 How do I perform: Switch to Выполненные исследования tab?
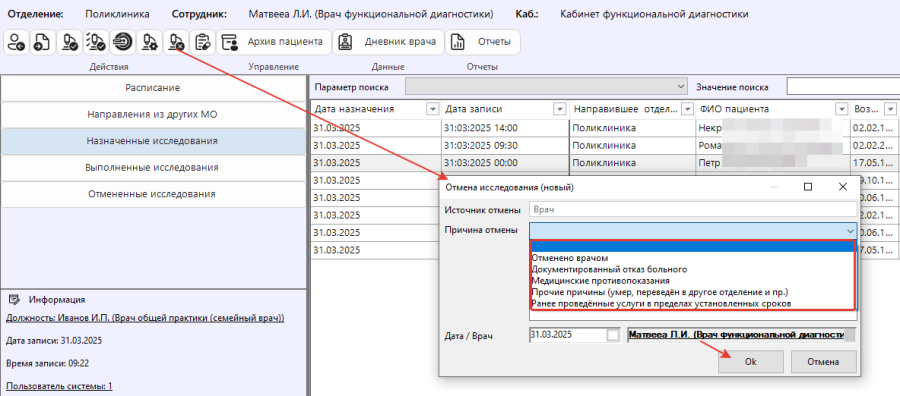(153, 168)
